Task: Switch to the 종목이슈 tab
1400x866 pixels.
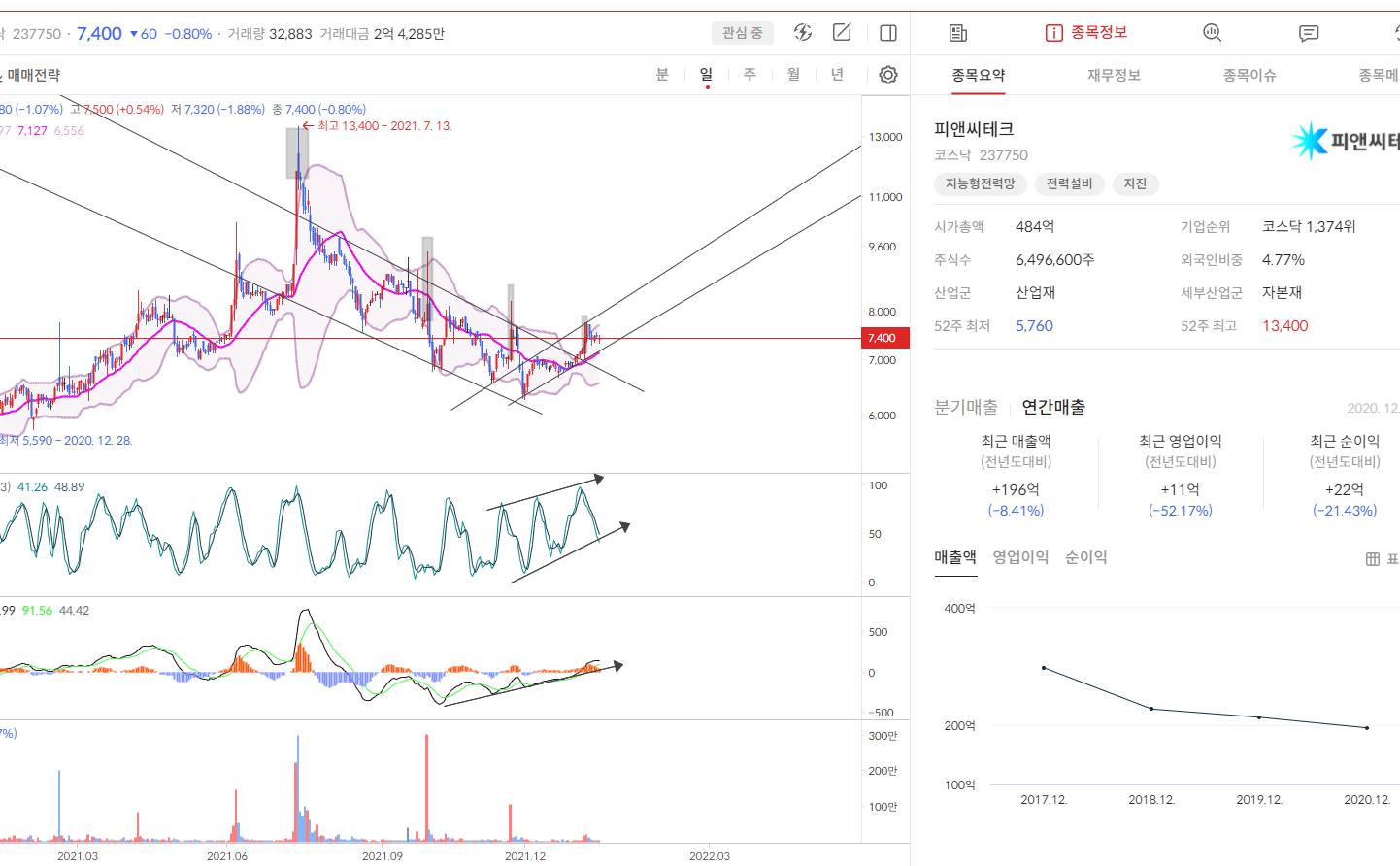Action: pos(1250,75)
